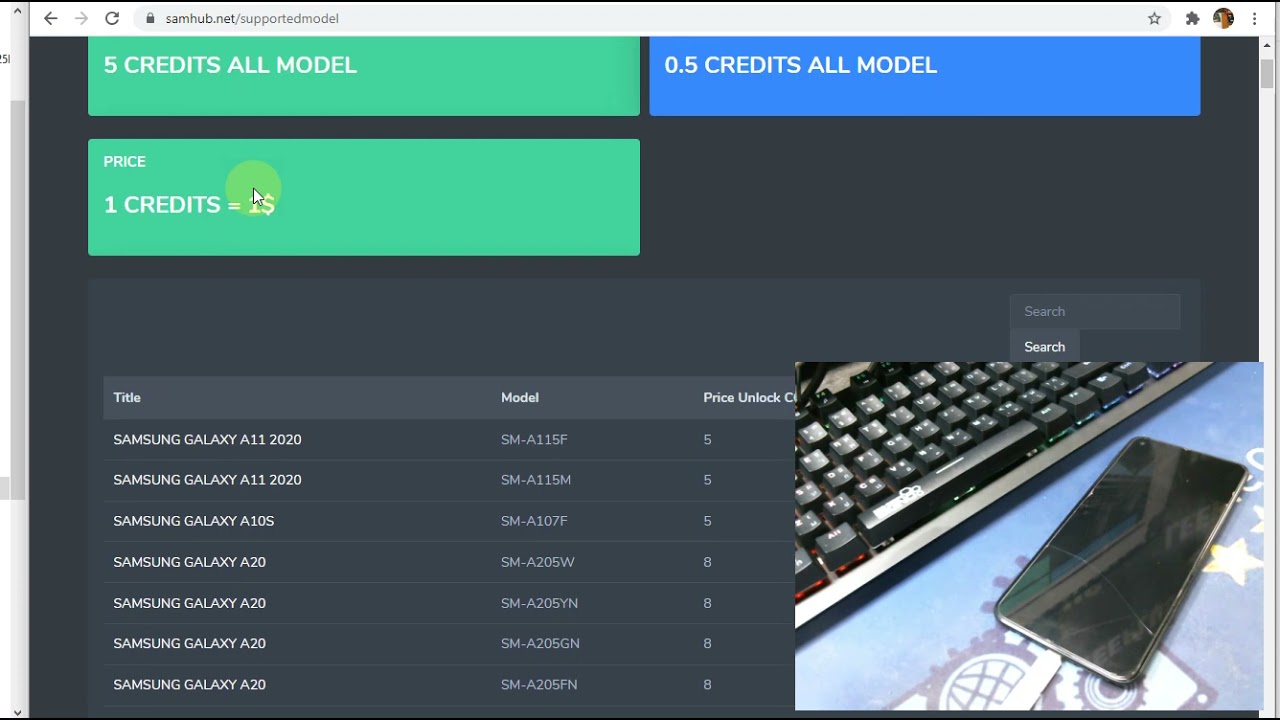Select Galaxy A20 title in SM-A205YN row
The image size is (1280, 720).
189,603
